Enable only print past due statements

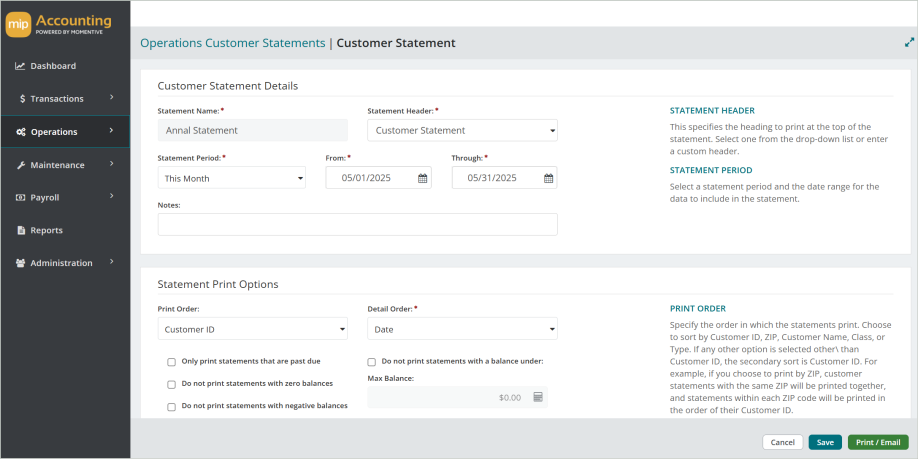tap(172, 362)
